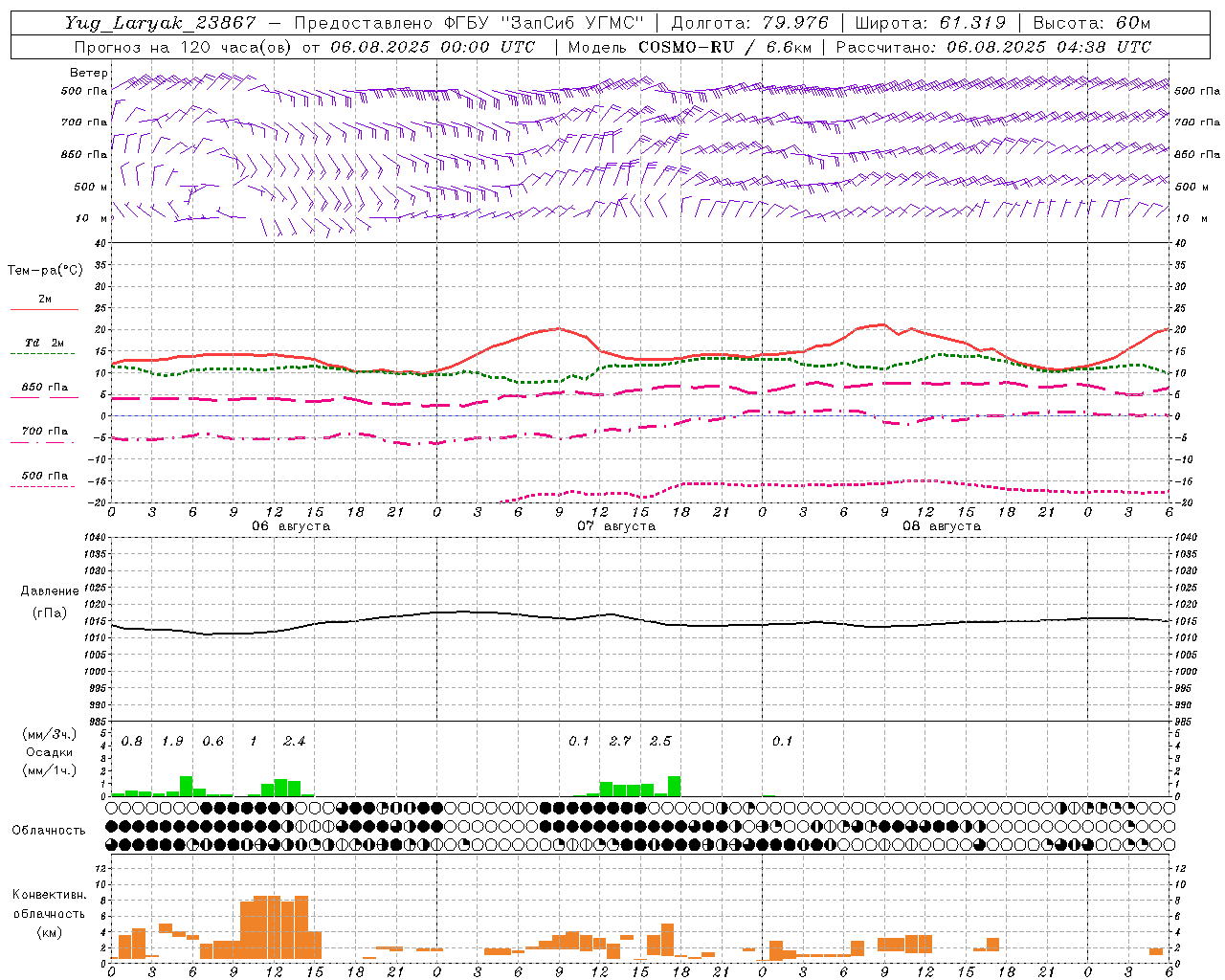The height and width of the screenshot is (980, 1225).
Task: Click the forecast start time 06.08.2025 00:00 UTC
Action: (433, 47)
